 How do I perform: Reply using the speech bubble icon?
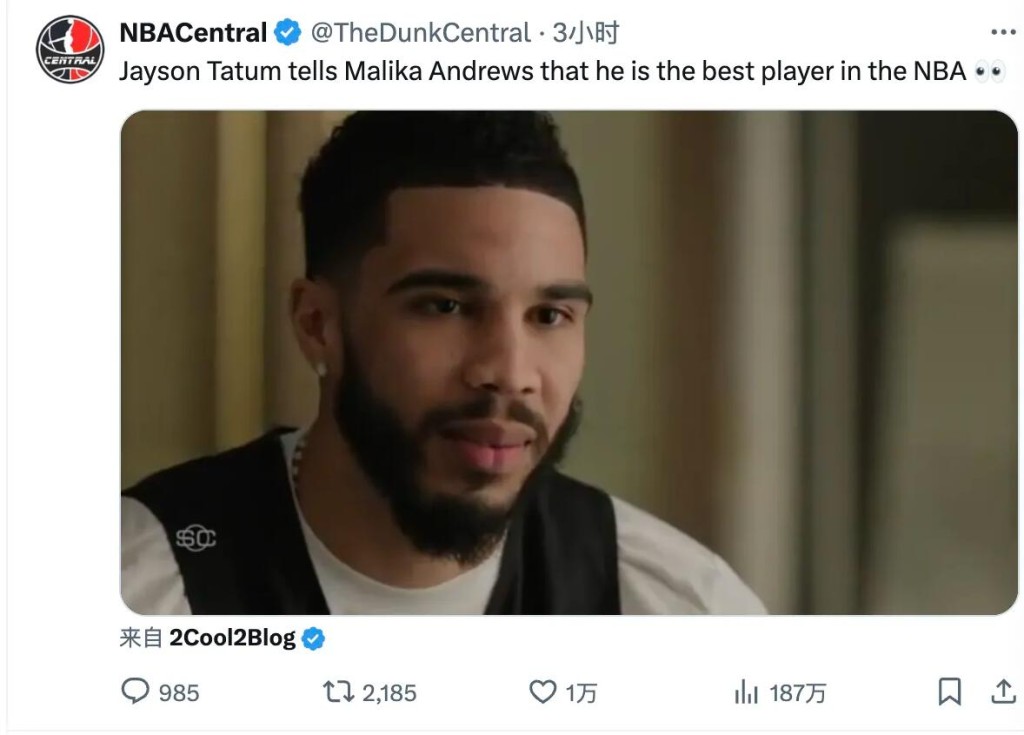[x=135, y=691]
